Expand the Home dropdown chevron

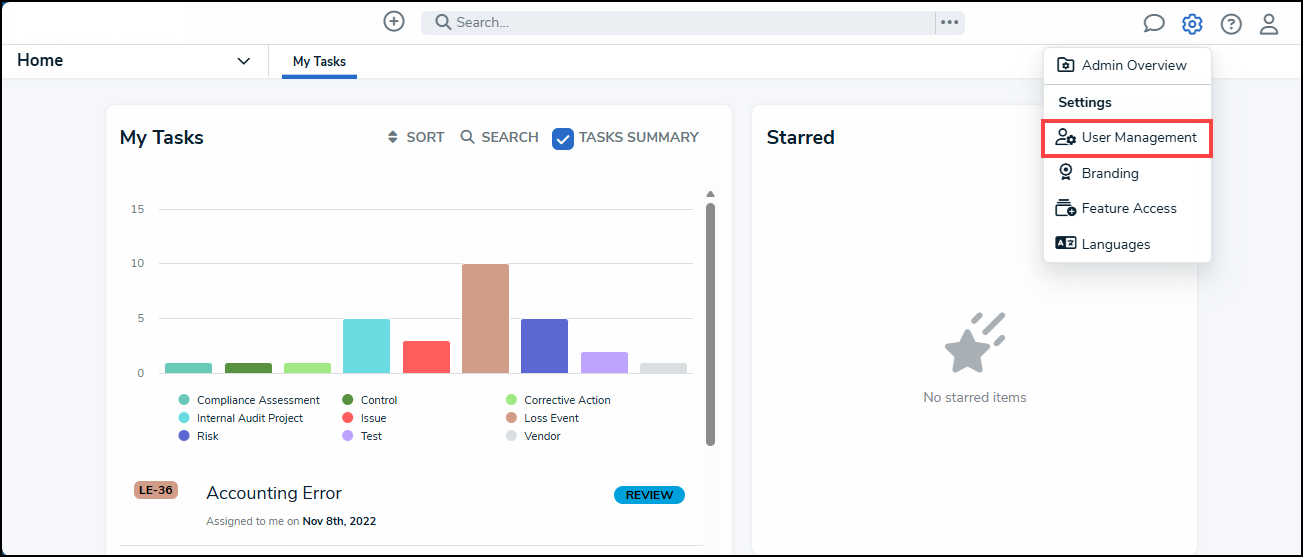(x=244, y=61)
